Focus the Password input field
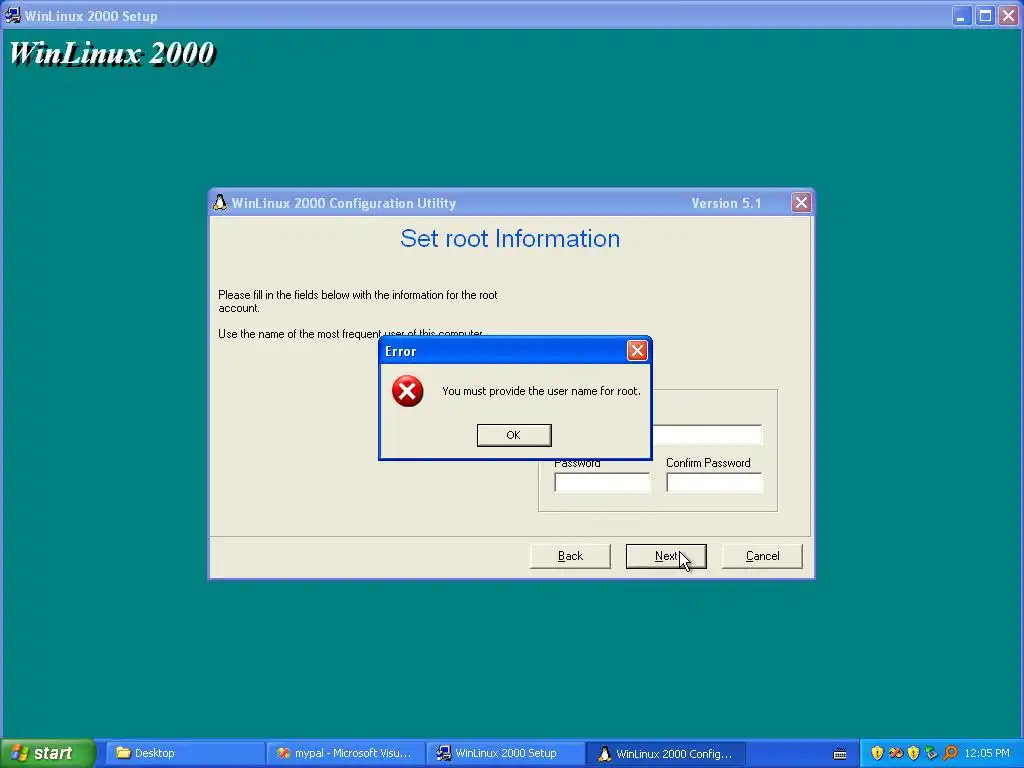This screenshot has width=1024, height=768. (x=602, y=483)
